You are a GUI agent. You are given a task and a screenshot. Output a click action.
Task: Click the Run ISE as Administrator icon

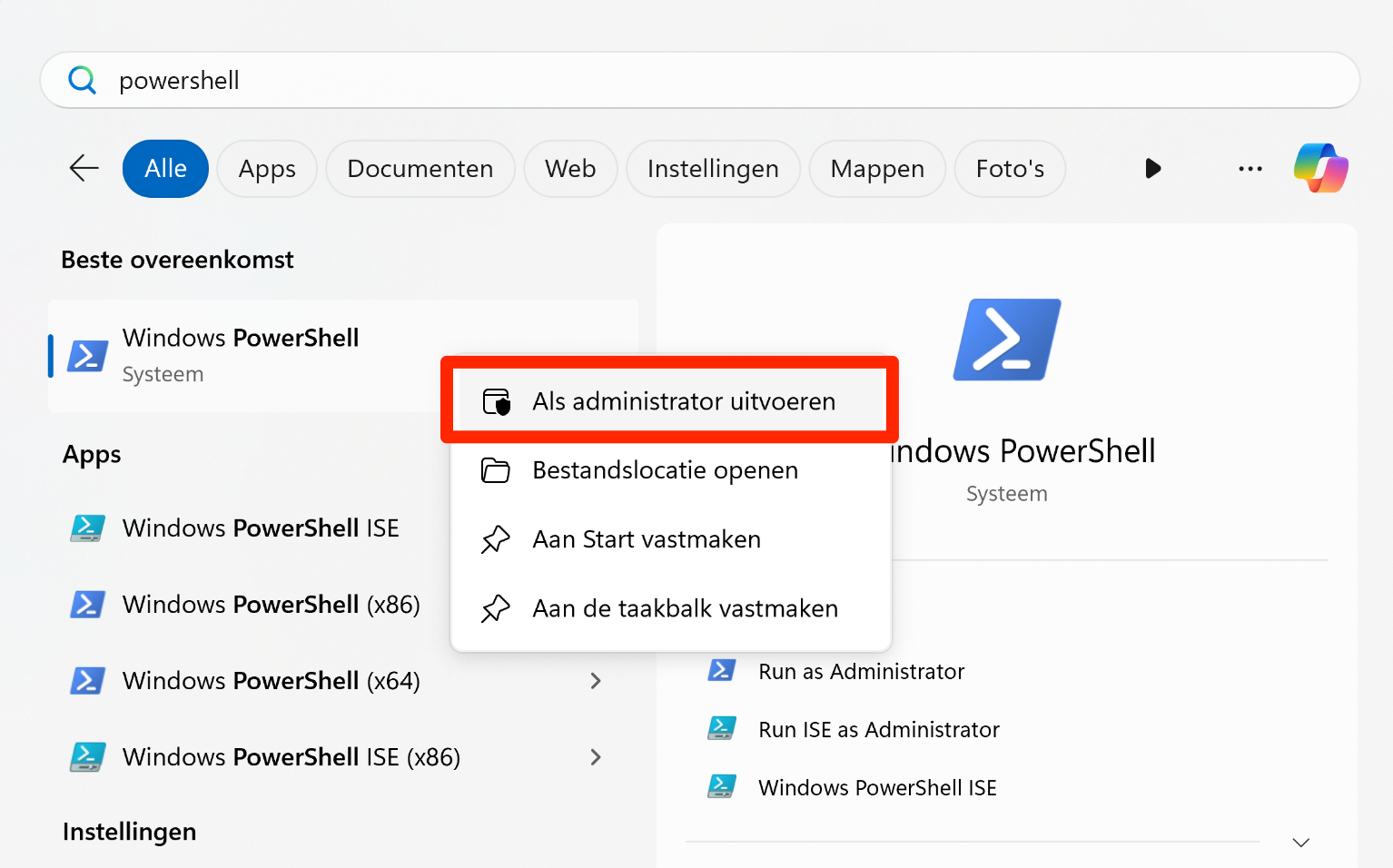pos(722,729)
